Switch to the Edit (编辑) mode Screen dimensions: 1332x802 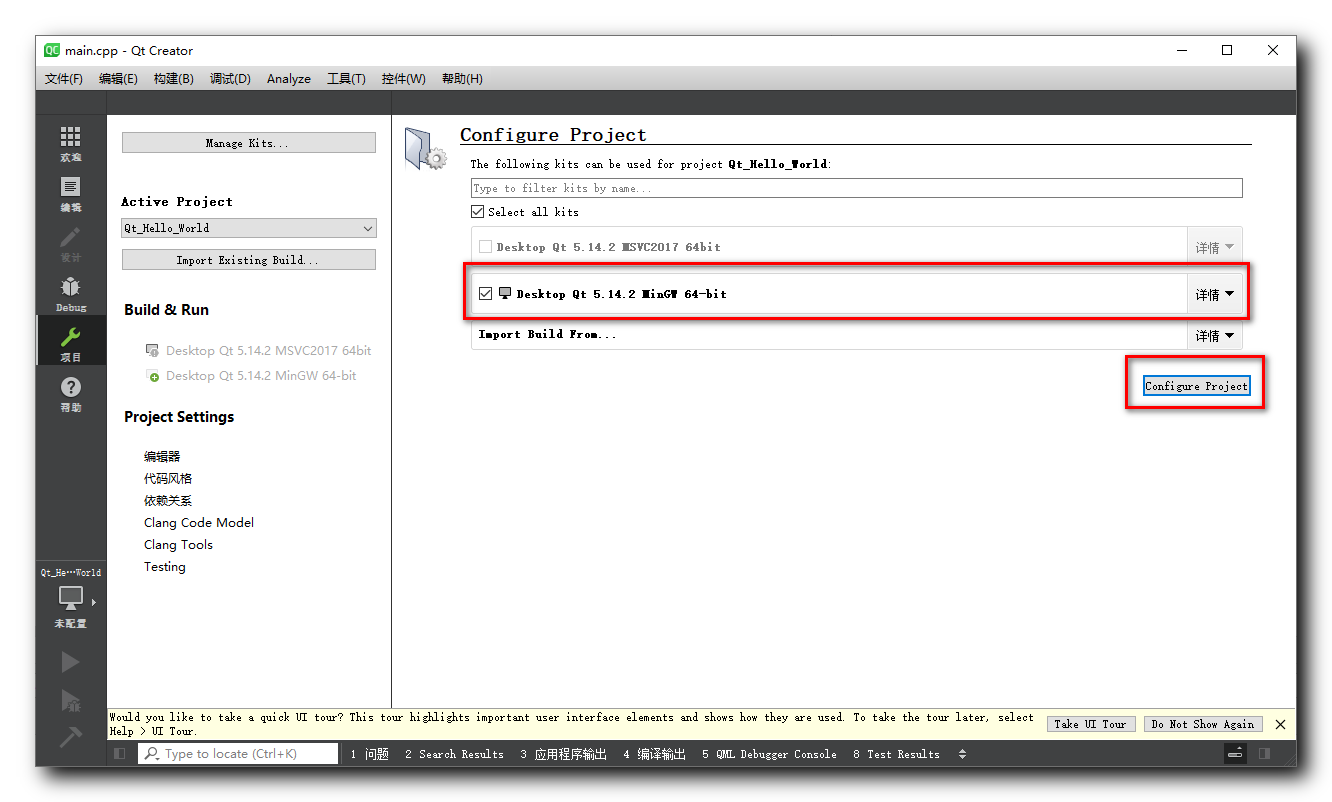click(70, 193)
